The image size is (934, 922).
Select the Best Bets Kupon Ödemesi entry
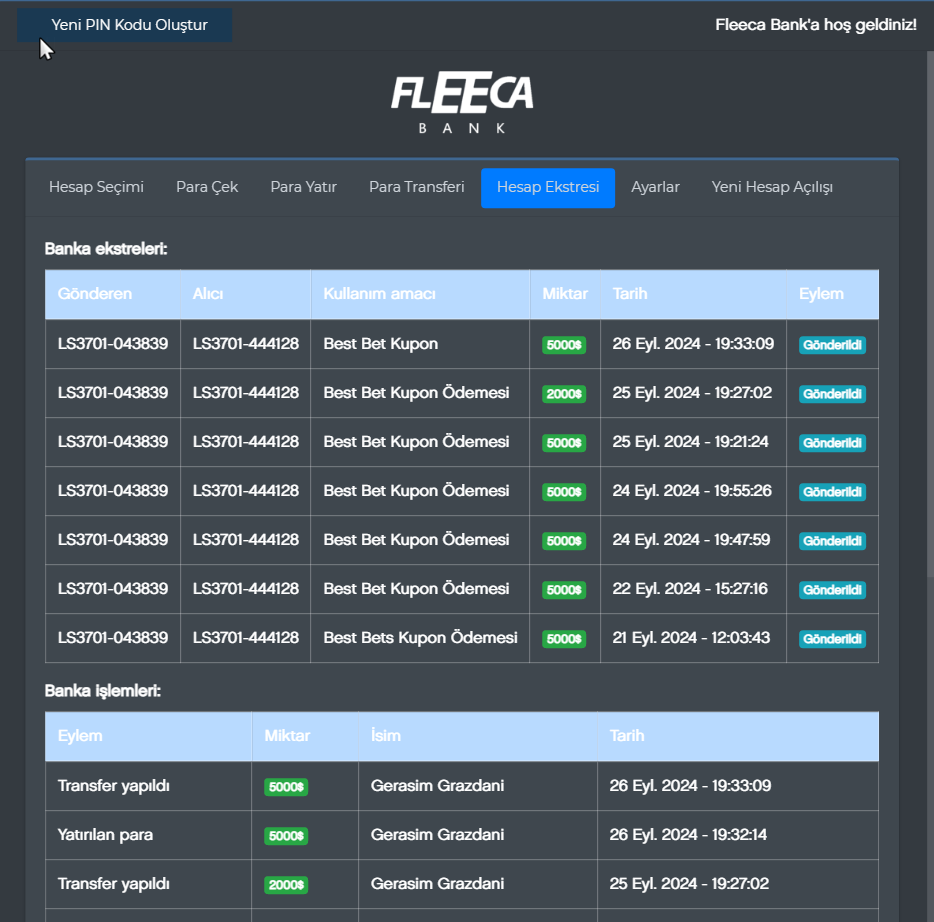click(420, 638)
